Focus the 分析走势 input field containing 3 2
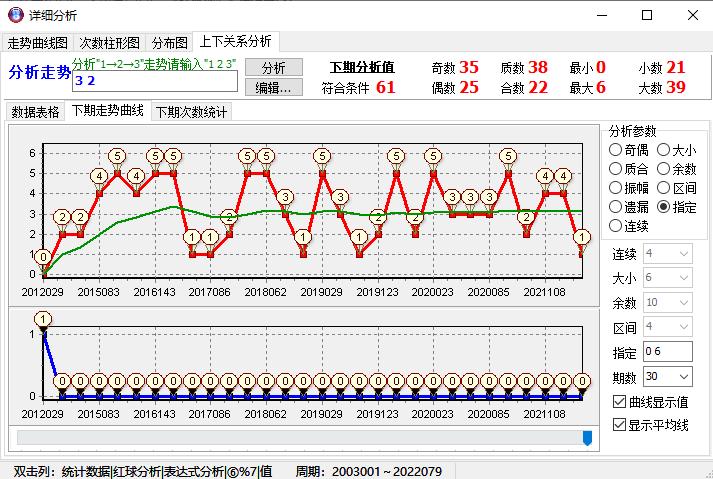713x479 pixels. click(x=155, y=81)
